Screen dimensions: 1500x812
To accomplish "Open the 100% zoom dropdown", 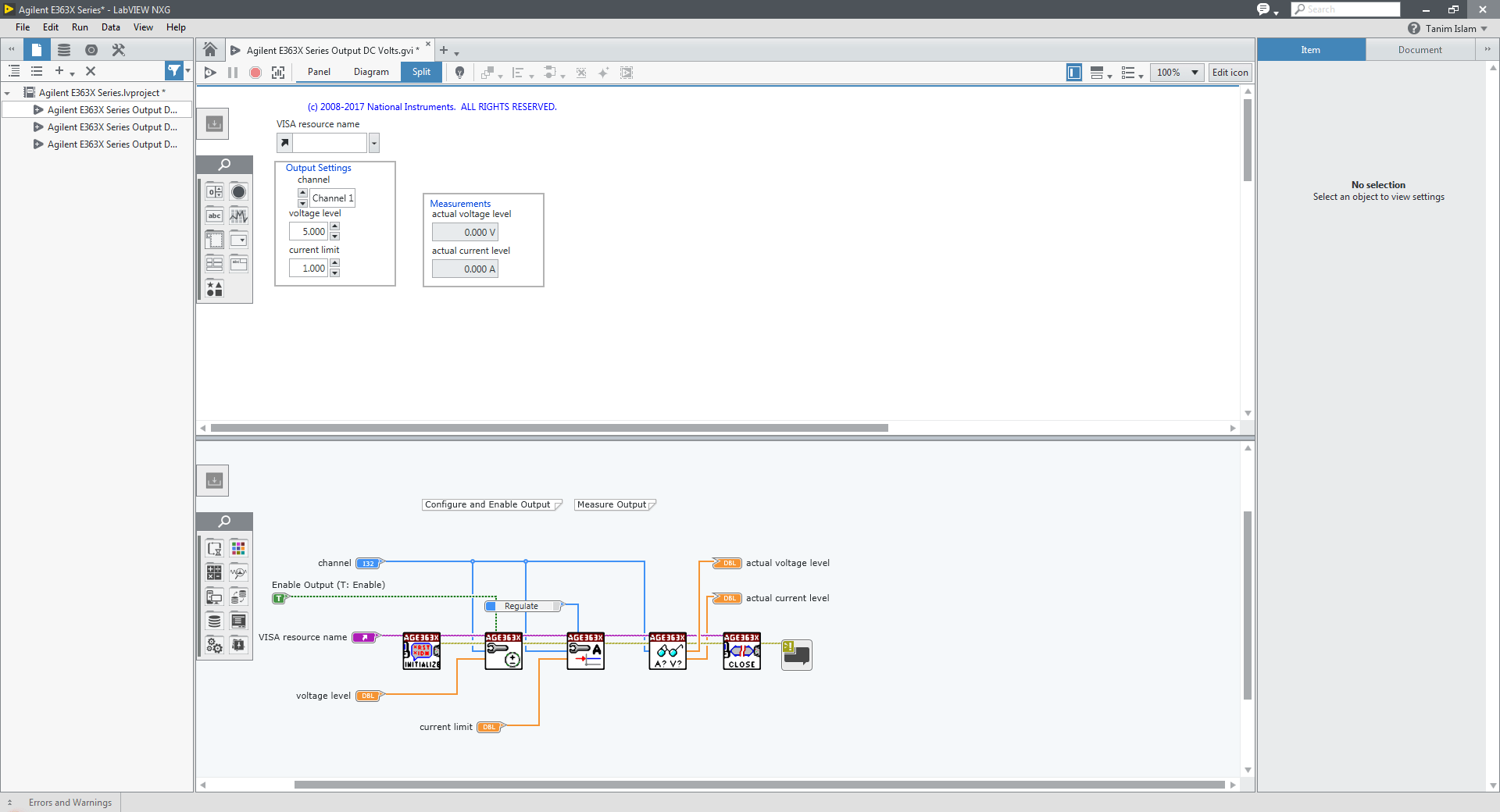I will pos(1177,73).
